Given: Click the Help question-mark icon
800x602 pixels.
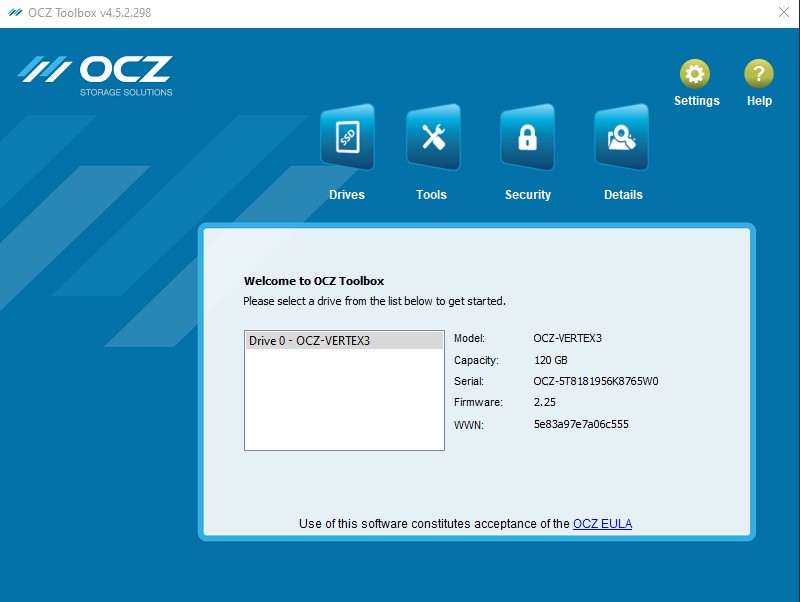Looking at the screenshot, I should click(758, 72).
